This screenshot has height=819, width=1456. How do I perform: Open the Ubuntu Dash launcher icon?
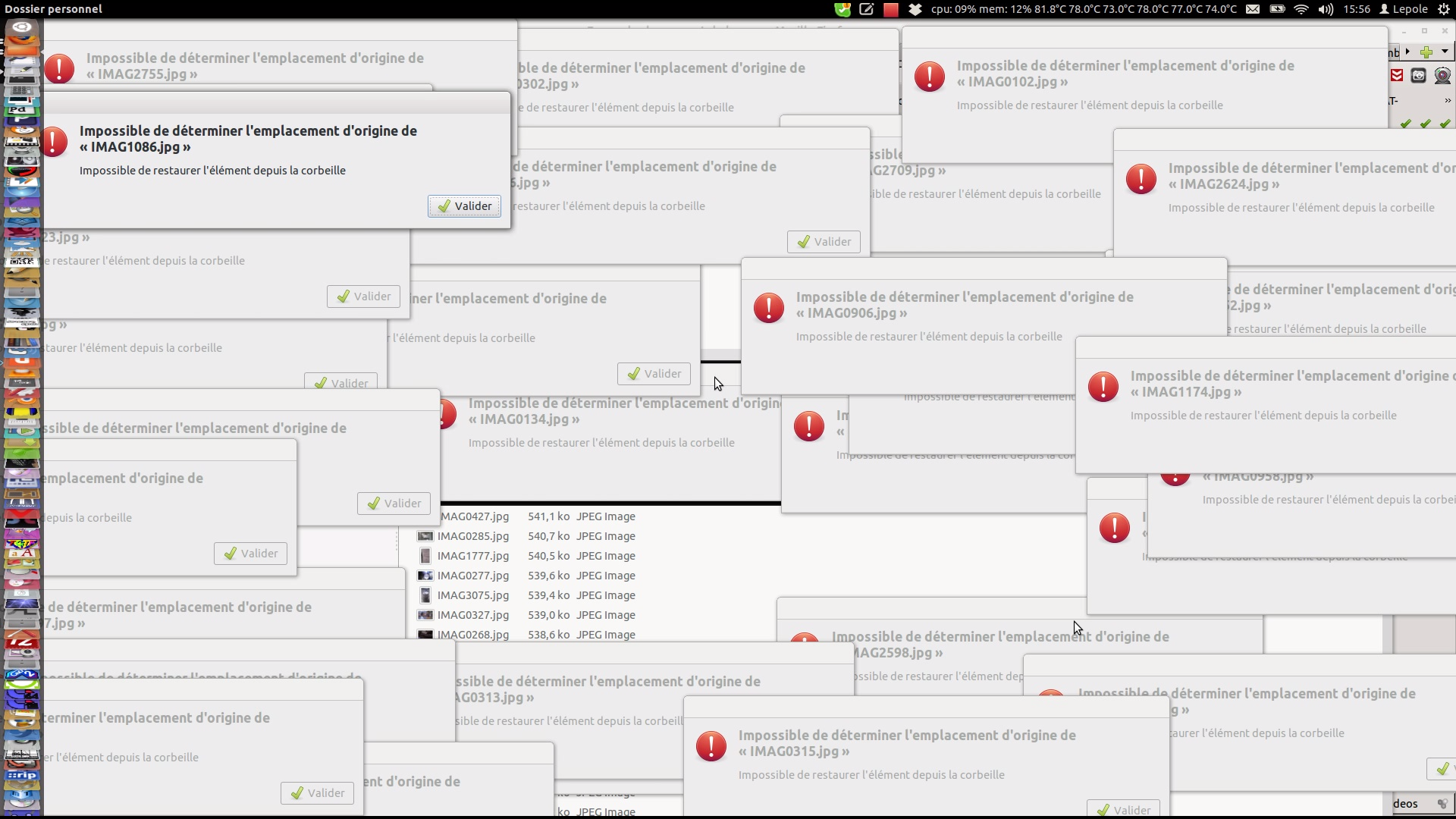click(21, 28)
